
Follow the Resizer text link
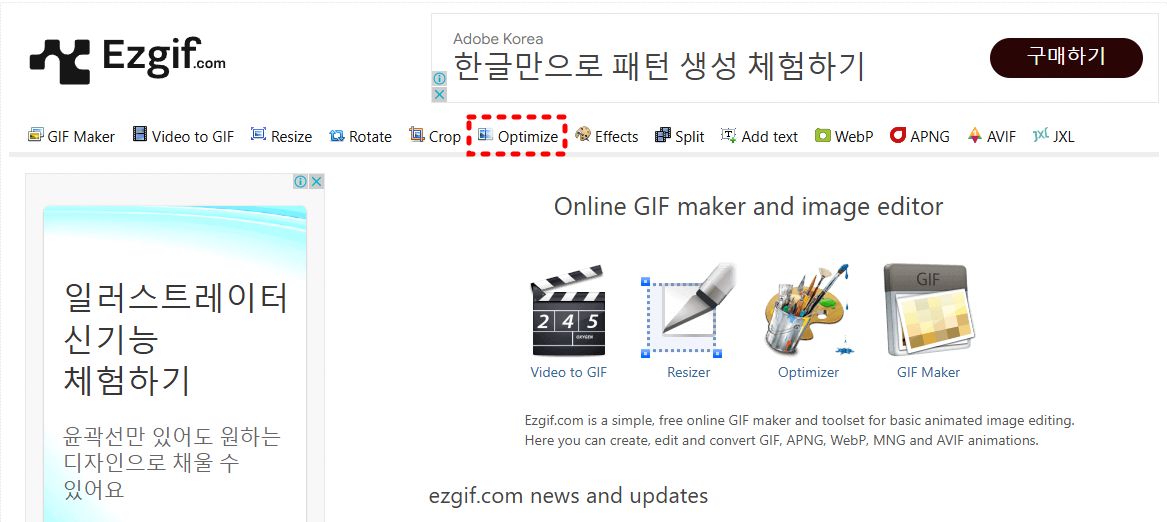(688, 372)
